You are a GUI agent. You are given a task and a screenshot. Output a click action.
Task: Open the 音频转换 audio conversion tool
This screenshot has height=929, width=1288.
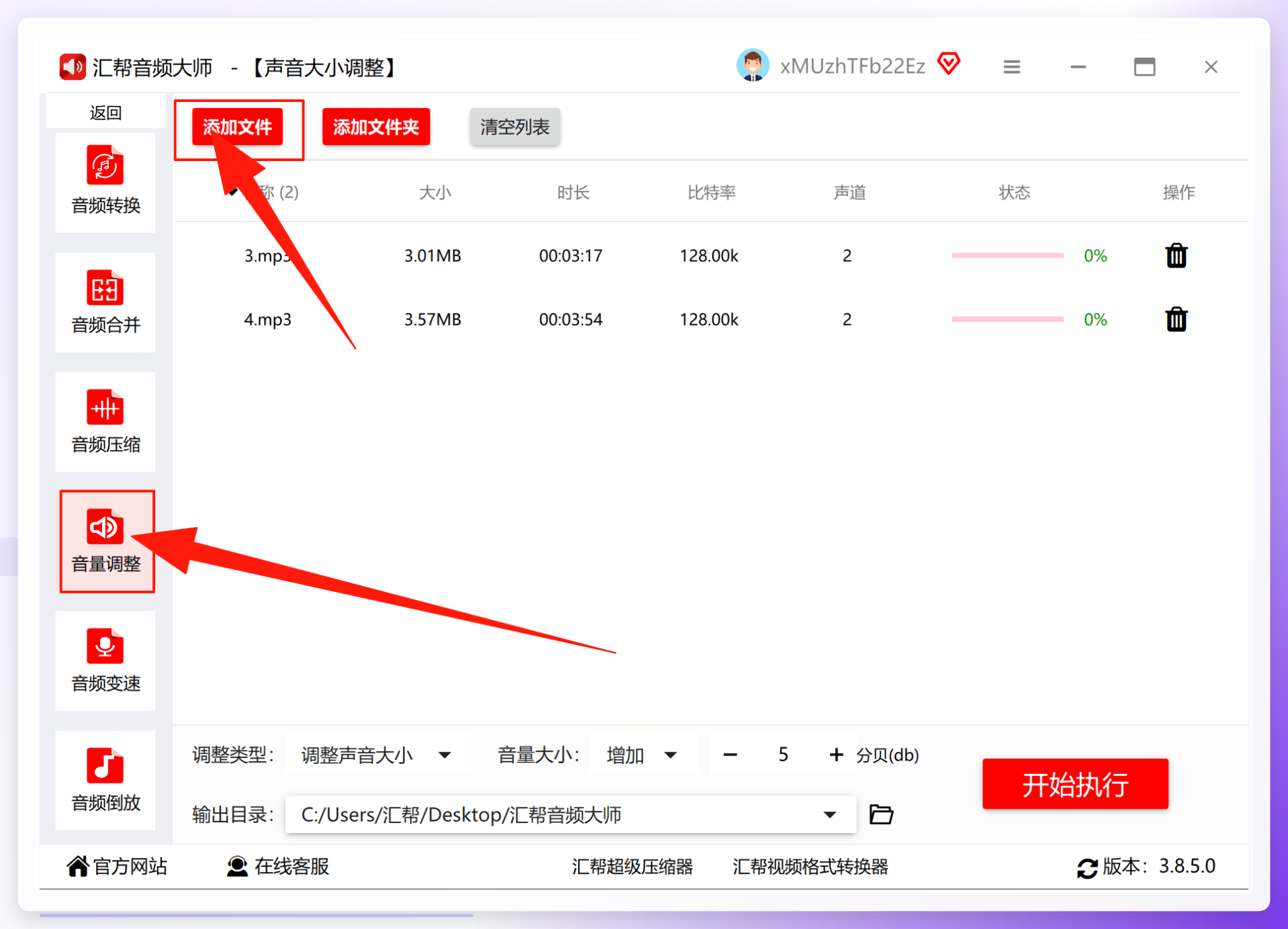[105, 183]
